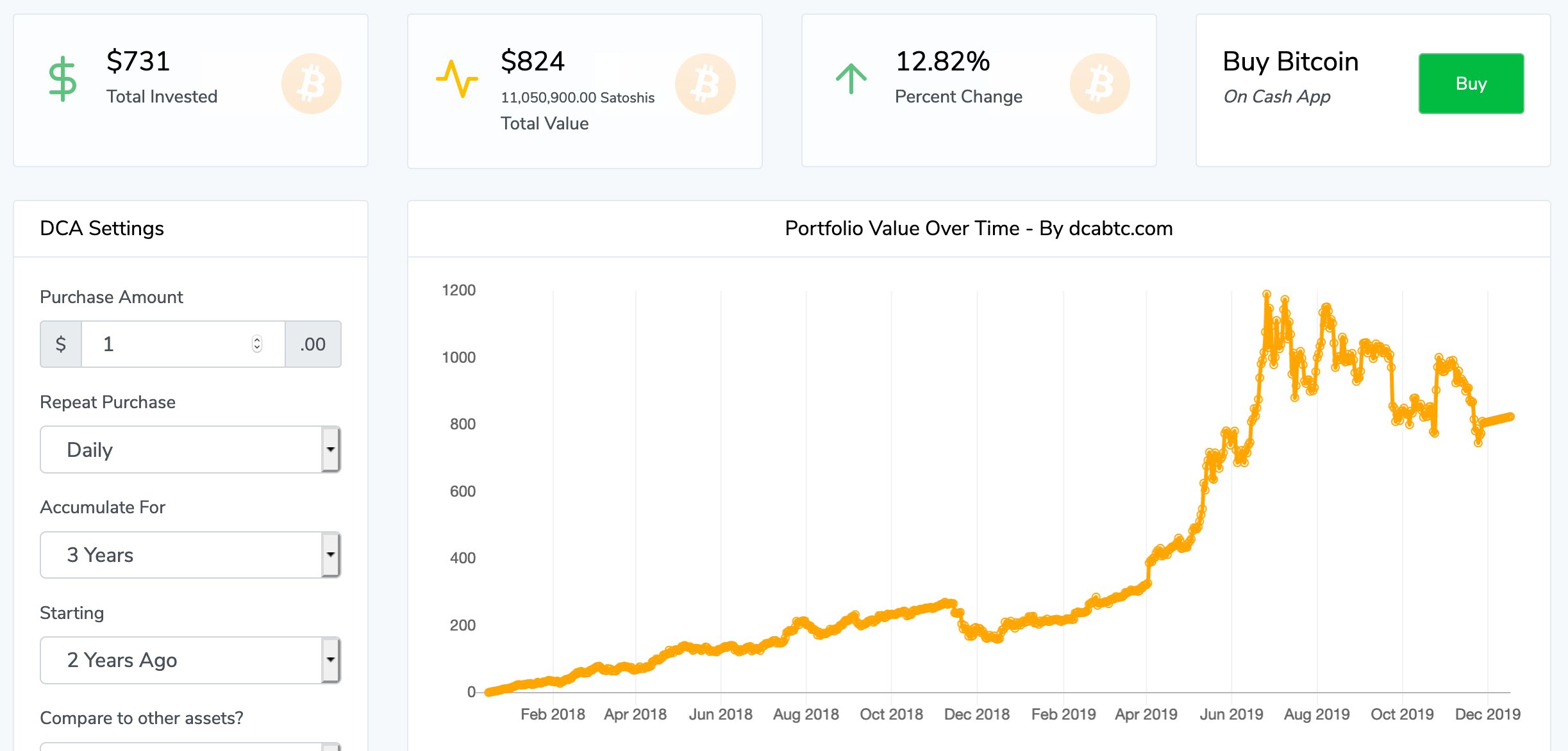Screen dimensions: 1568x751
Task: Click Bitcoin logo in Total Invested card
Action: coord(312,84)
